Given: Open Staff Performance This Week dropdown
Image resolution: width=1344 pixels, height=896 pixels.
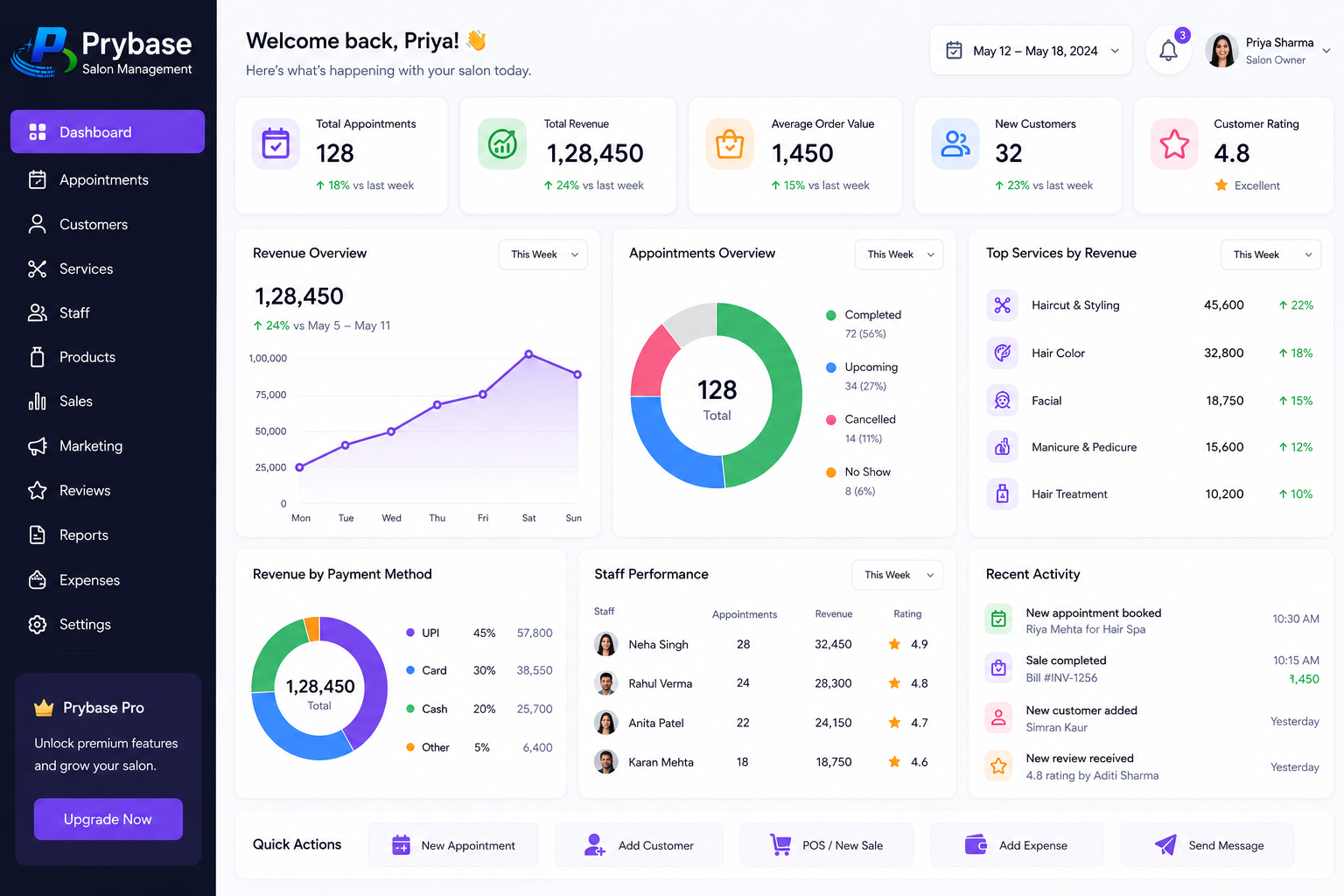Looking at the screenshot, I should (x=898, y=575).
